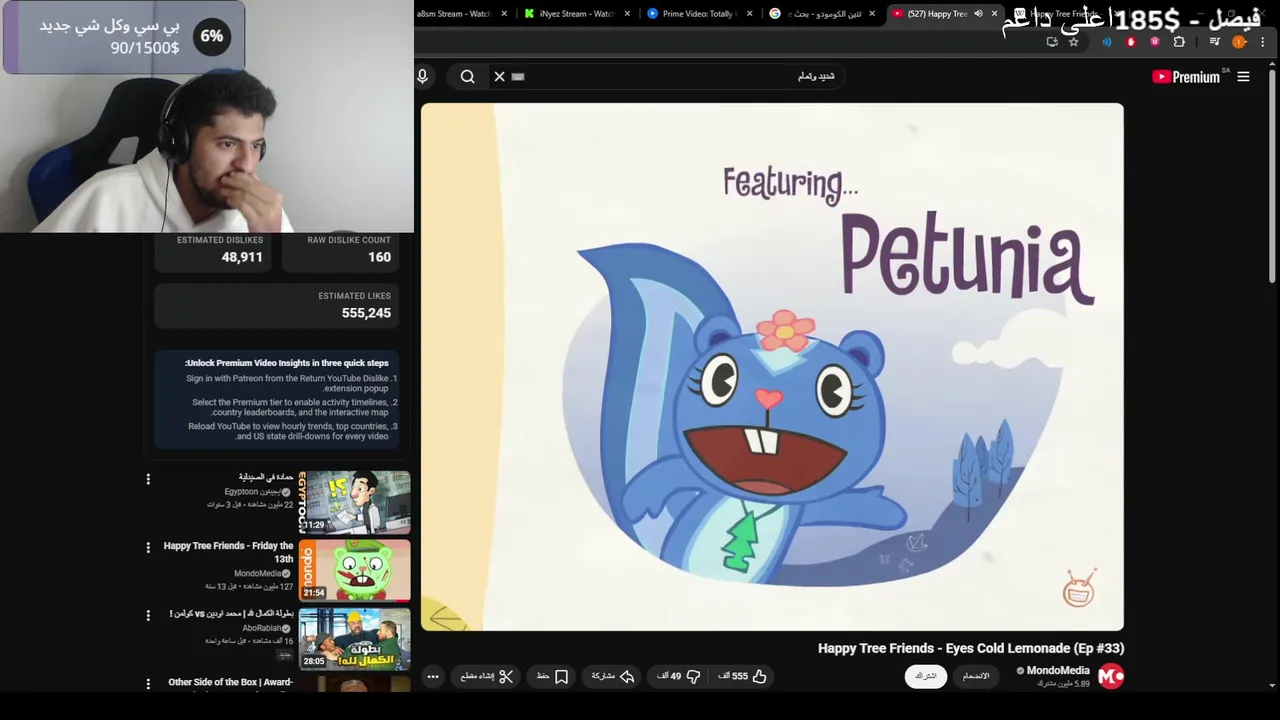Open Happy Tree Friends - Friday the 13th title
The height and width of the screenshot is (720, 1280).
(x=228, y=552)
